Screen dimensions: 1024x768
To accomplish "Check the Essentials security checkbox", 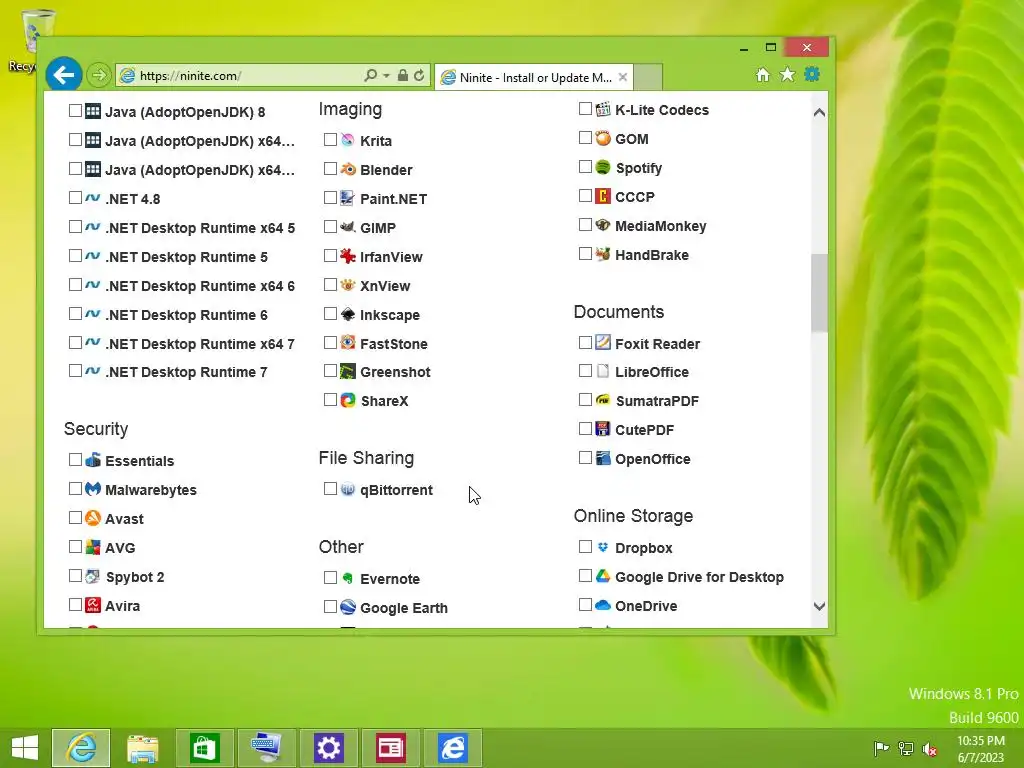I will [75, 460].
